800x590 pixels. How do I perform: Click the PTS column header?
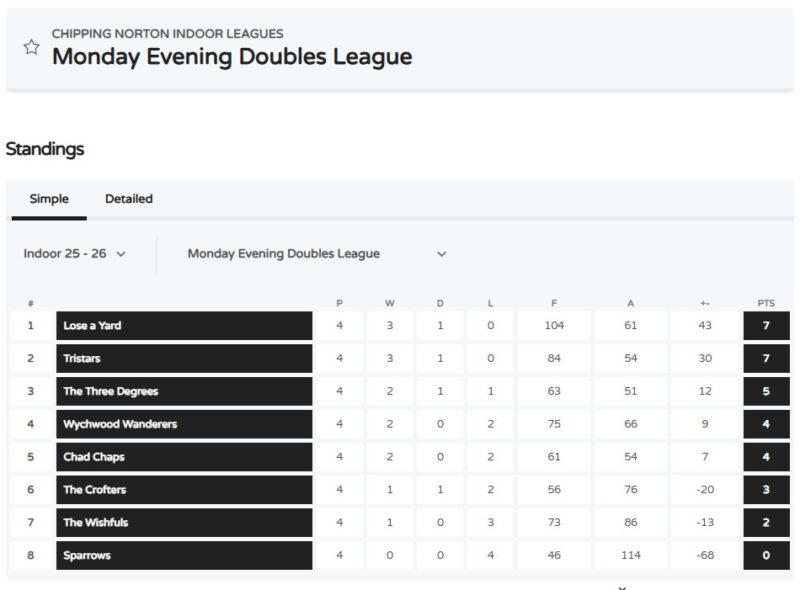[x=766, y=303]
